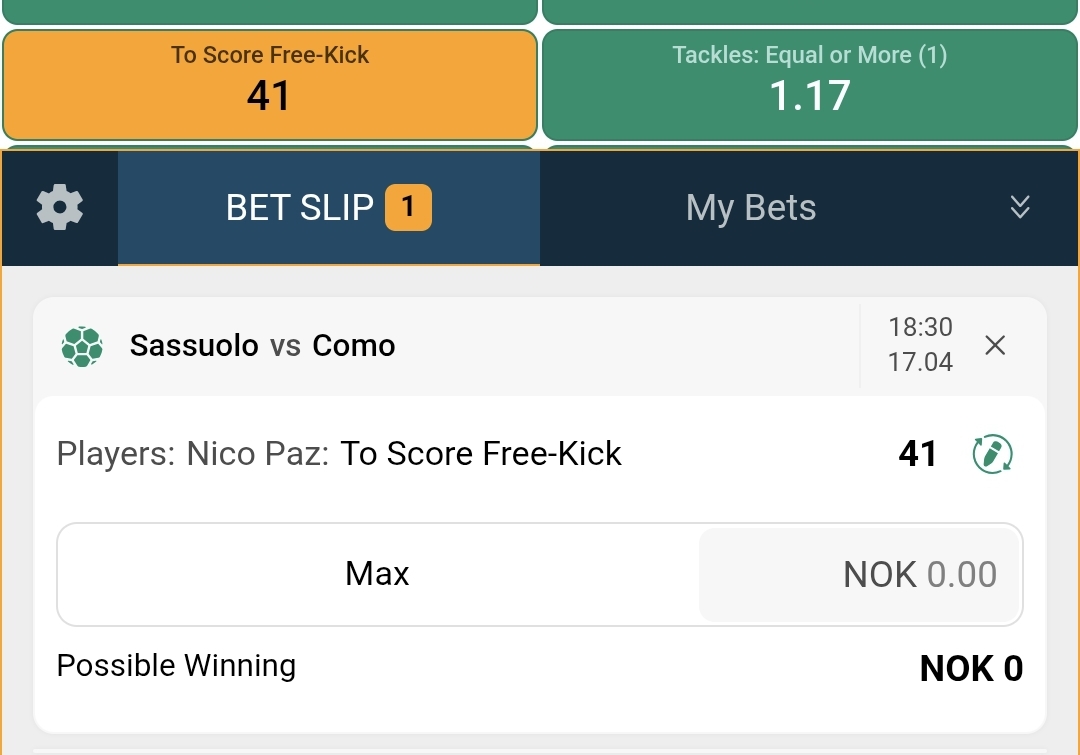
Task: Remove Sassuolo vs Como bet
Action: coord(995,346)
